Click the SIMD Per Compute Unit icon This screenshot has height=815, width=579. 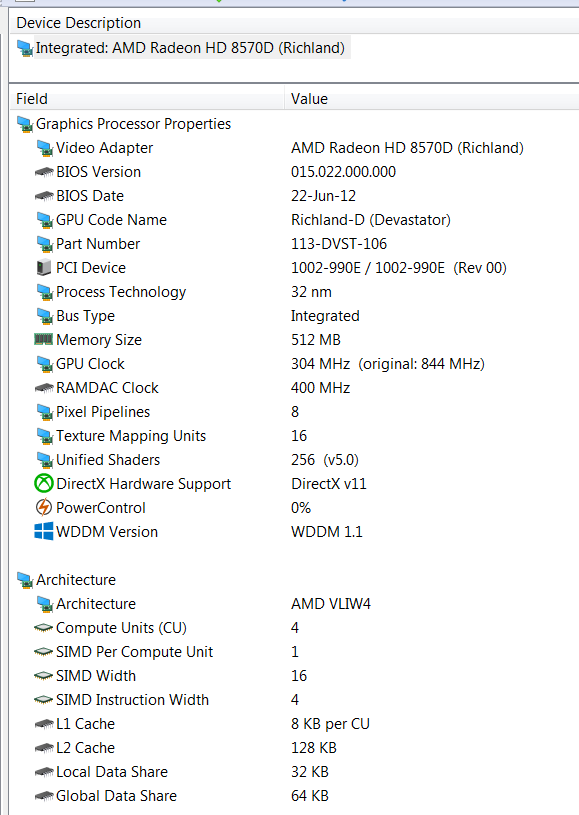(x=44, y=652)
